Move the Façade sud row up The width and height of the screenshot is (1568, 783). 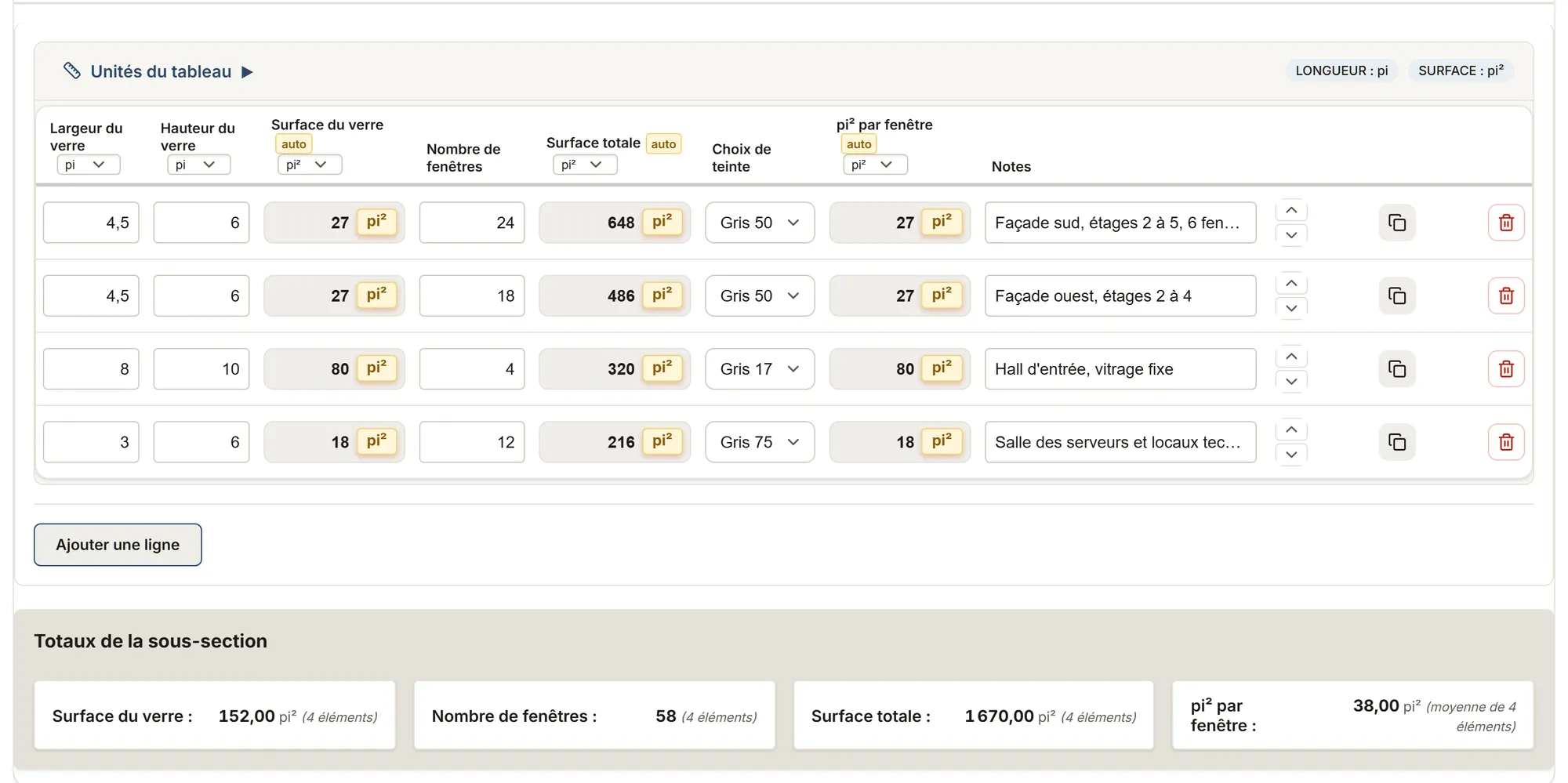[x=1291, y=210]
